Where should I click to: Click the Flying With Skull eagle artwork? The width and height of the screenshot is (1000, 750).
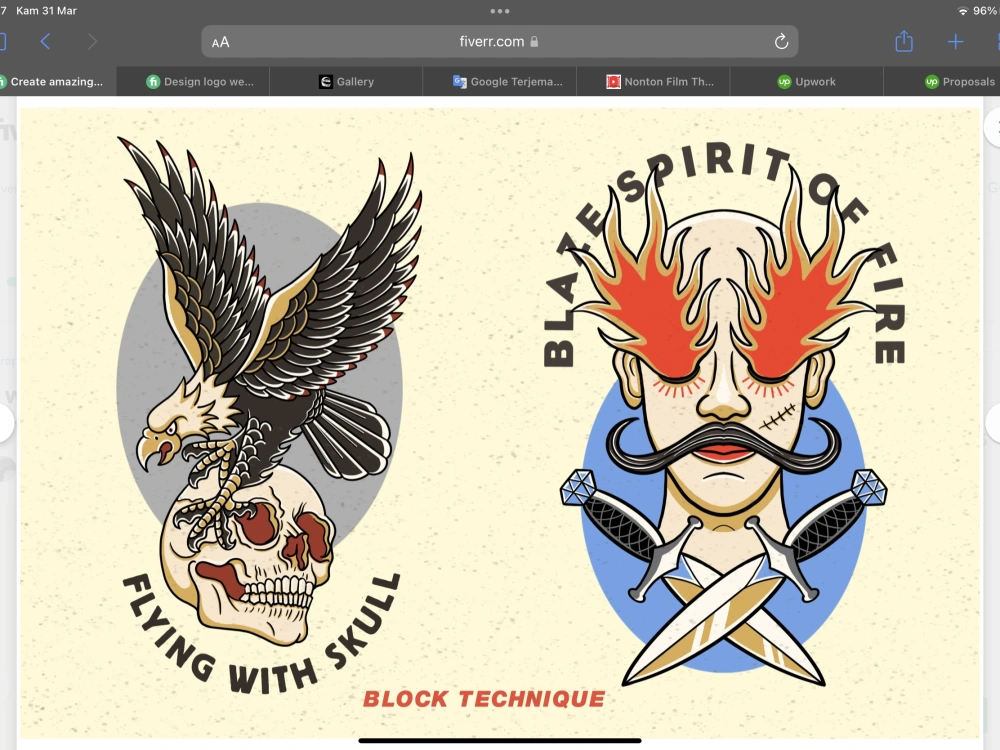[268, 415]
